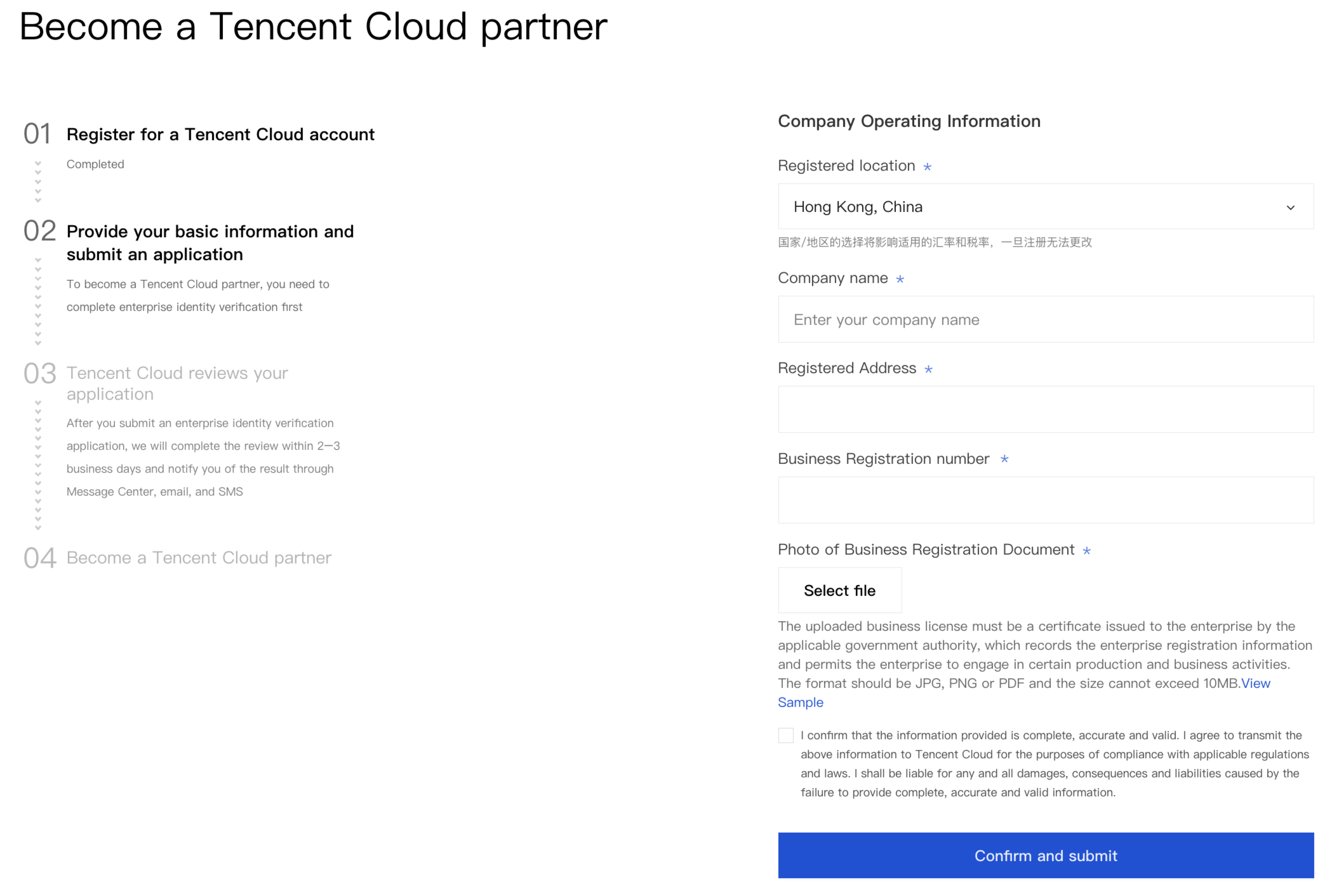Viewport: 1332px width, 896px height.
Task: Click 'Become a Tencent Cloud partner' step four
Action: tap(199, 558)
